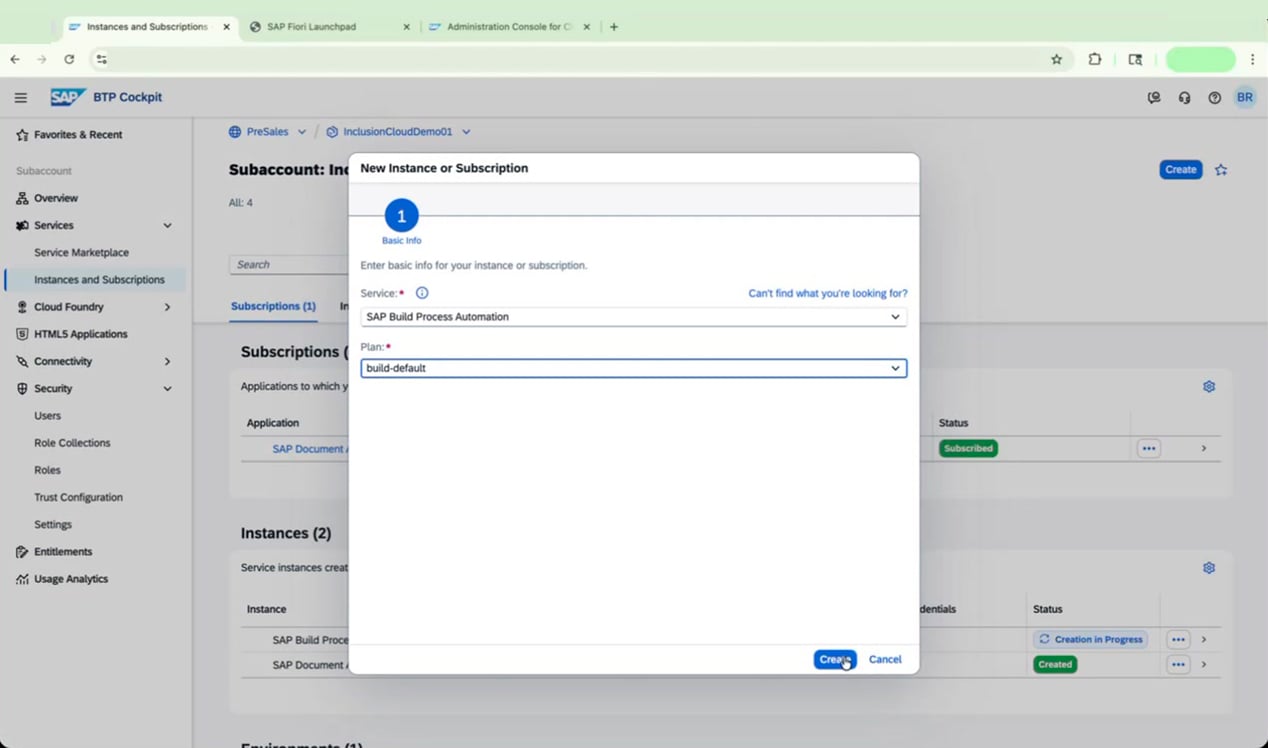Image resolution: width=1268 pixels, height=748 pixels.
Task: Open Settings in sidebar
Action: [53, 524]
